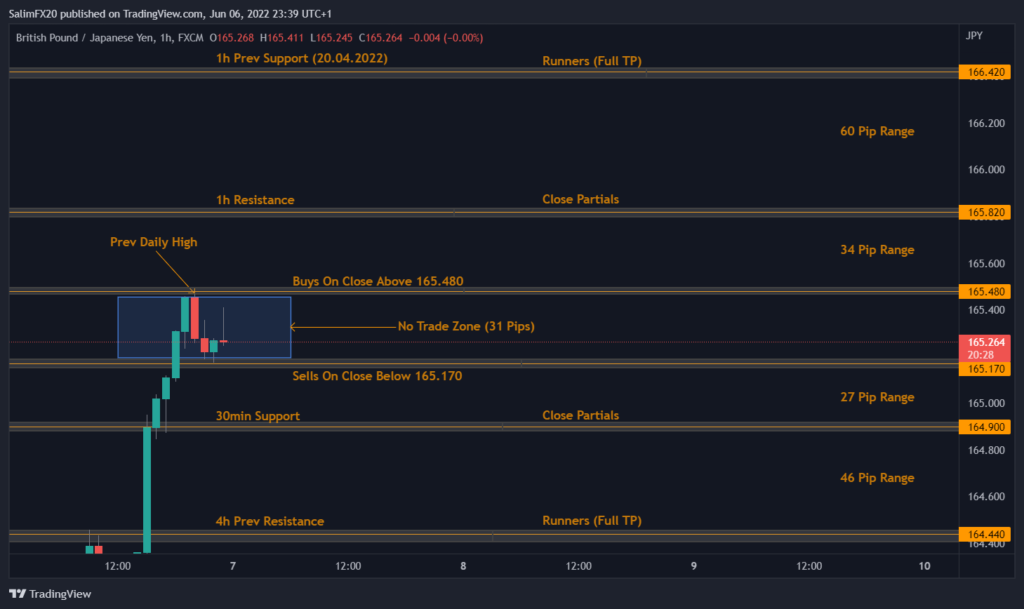Select the 166.420 price level label
This screenshot has width=1024, height=609.
985,73
